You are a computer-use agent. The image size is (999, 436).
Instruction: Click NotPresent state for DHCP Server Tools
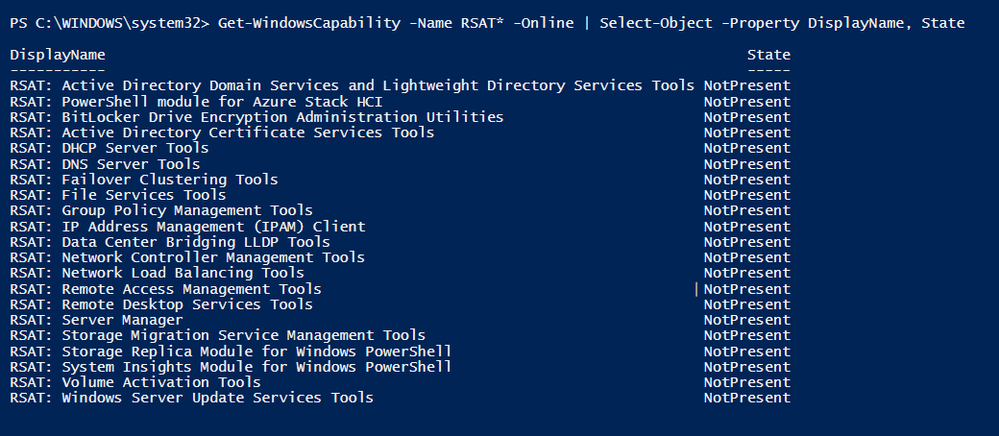747,148
